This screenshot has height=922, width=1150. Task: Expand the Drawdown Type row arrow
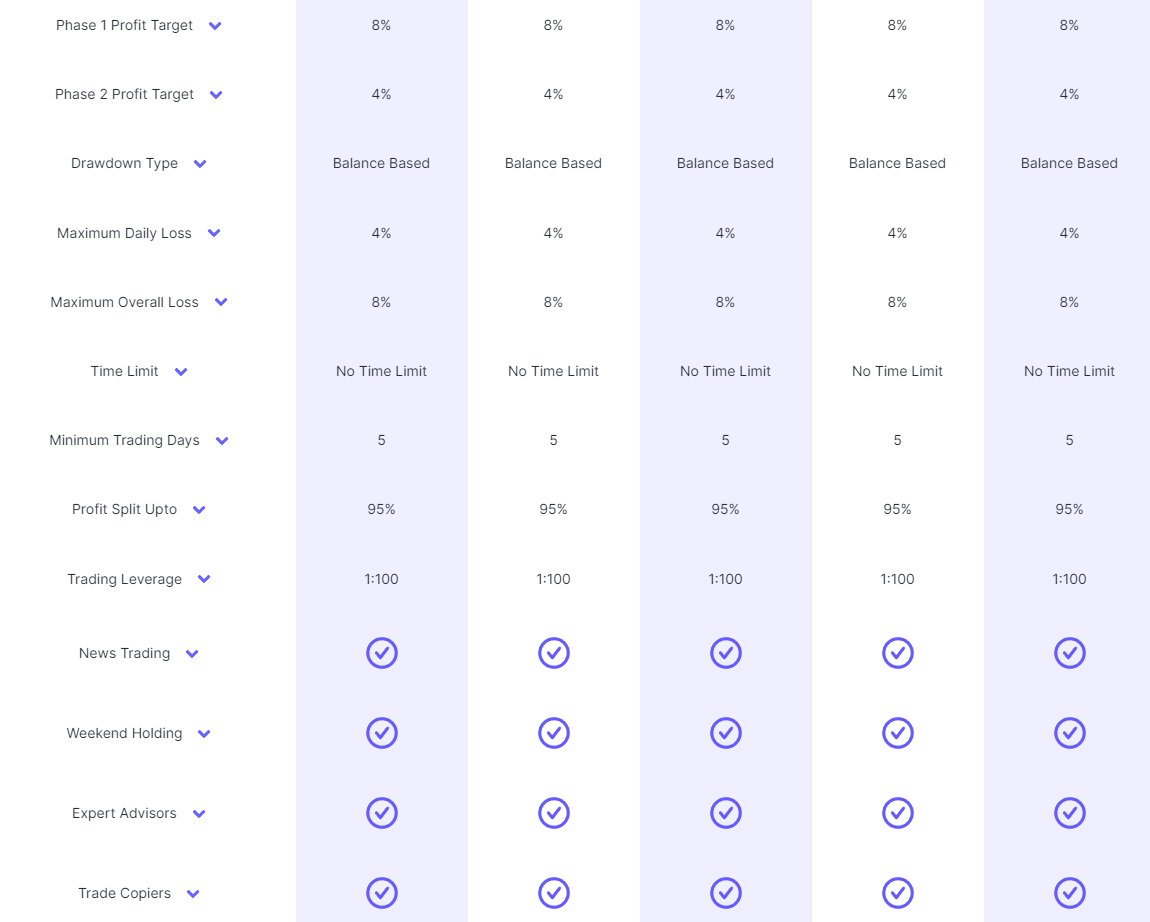click(200, 164)
